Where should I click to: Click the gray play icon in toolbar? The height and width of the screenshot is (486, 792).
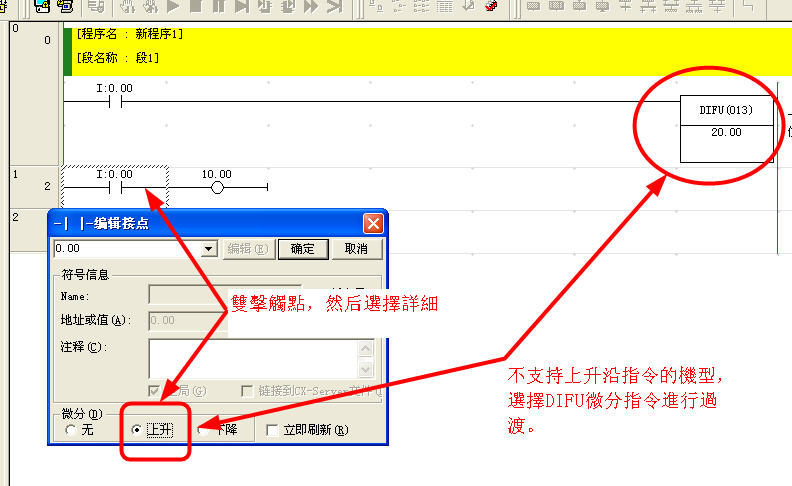click(171, 5)
